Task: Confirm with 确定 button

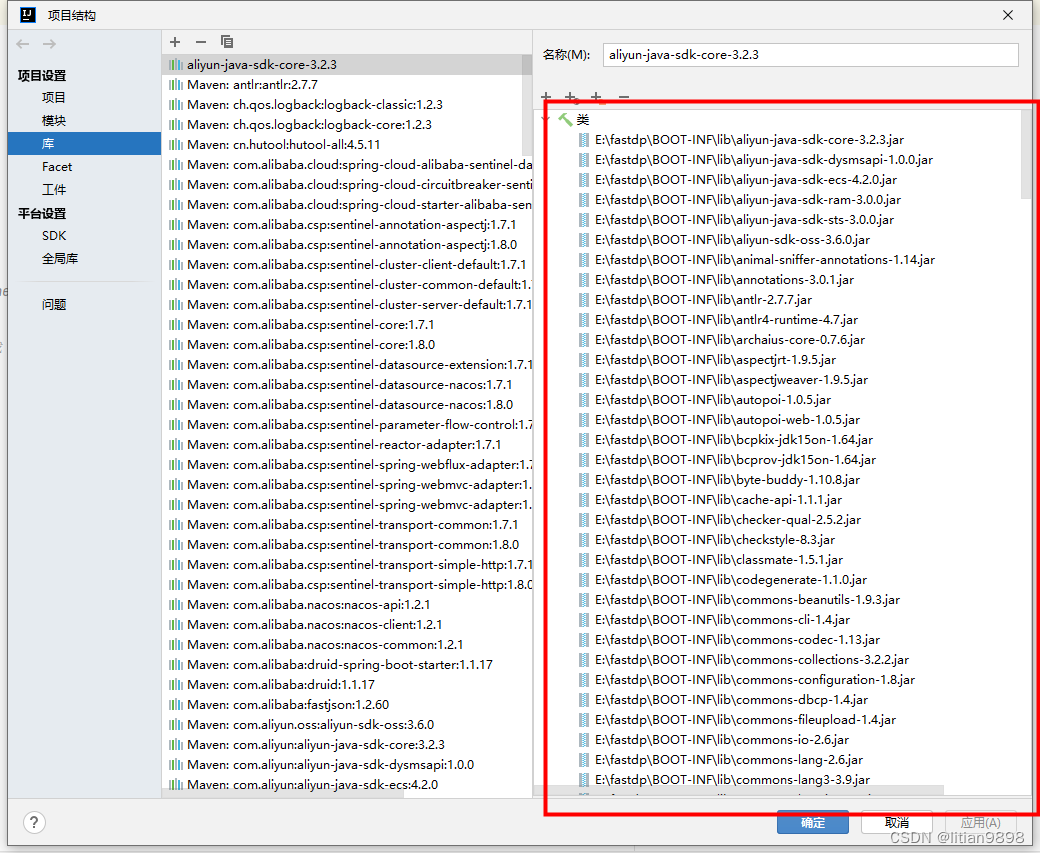Action: pos(812,822)
